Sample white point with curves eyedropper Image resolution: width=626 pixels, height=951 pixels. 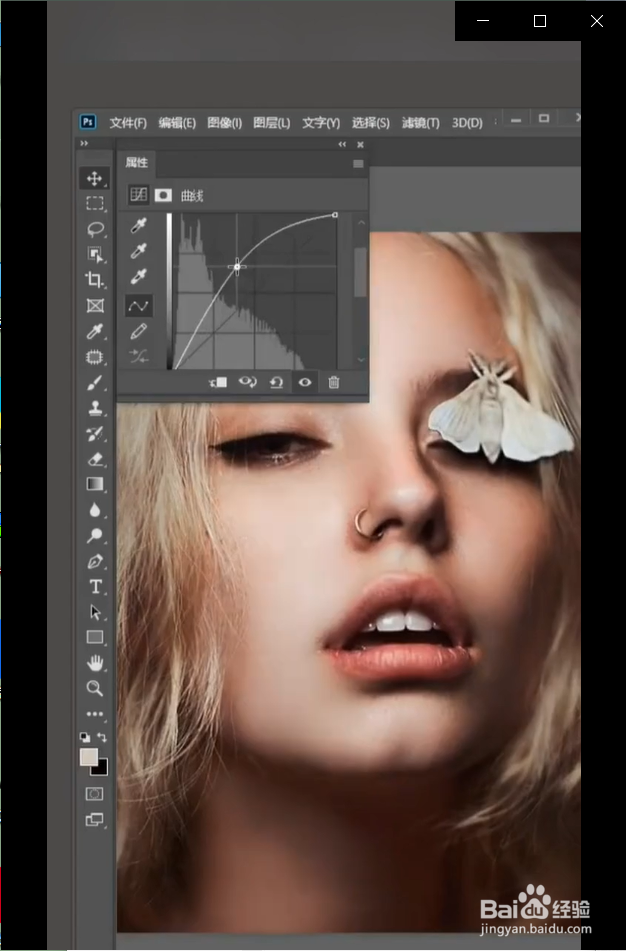point(138,277)
